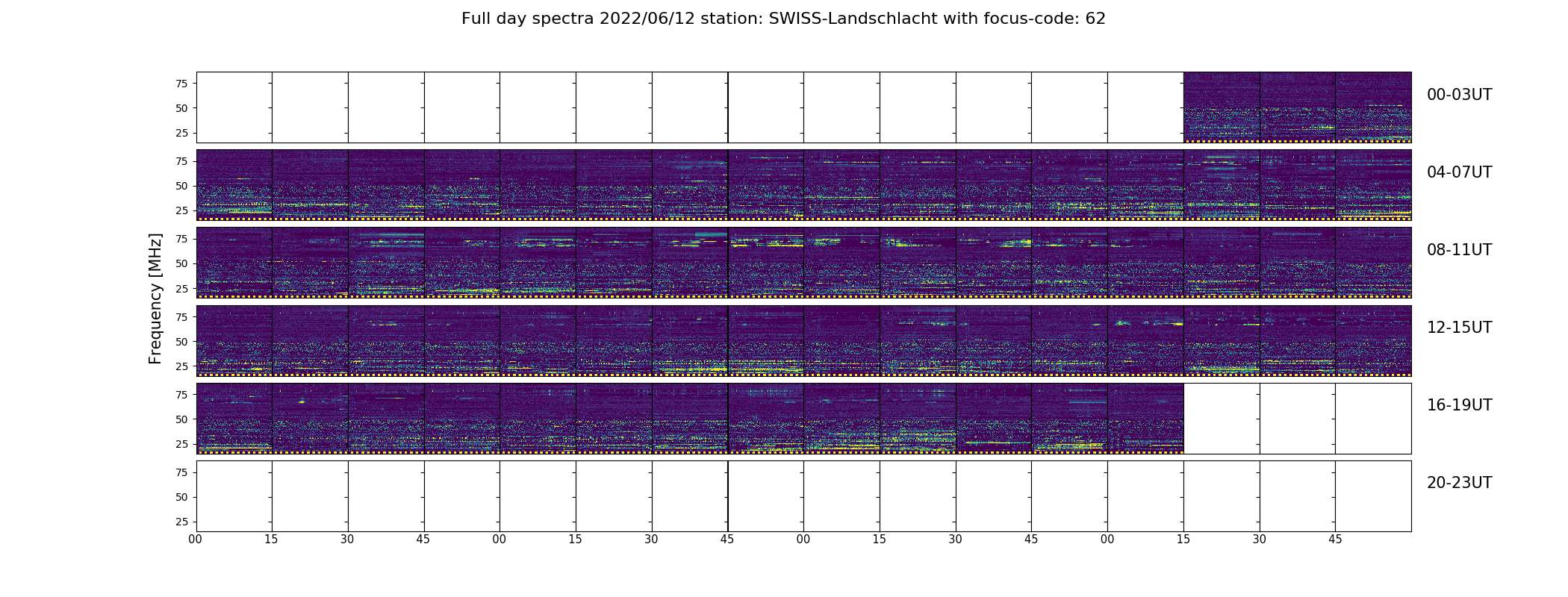The width and height of the screenshot is (1568, 597).
Task: Select the 75 MHz tick of the 08-11UT row
Action: (181, 239)
